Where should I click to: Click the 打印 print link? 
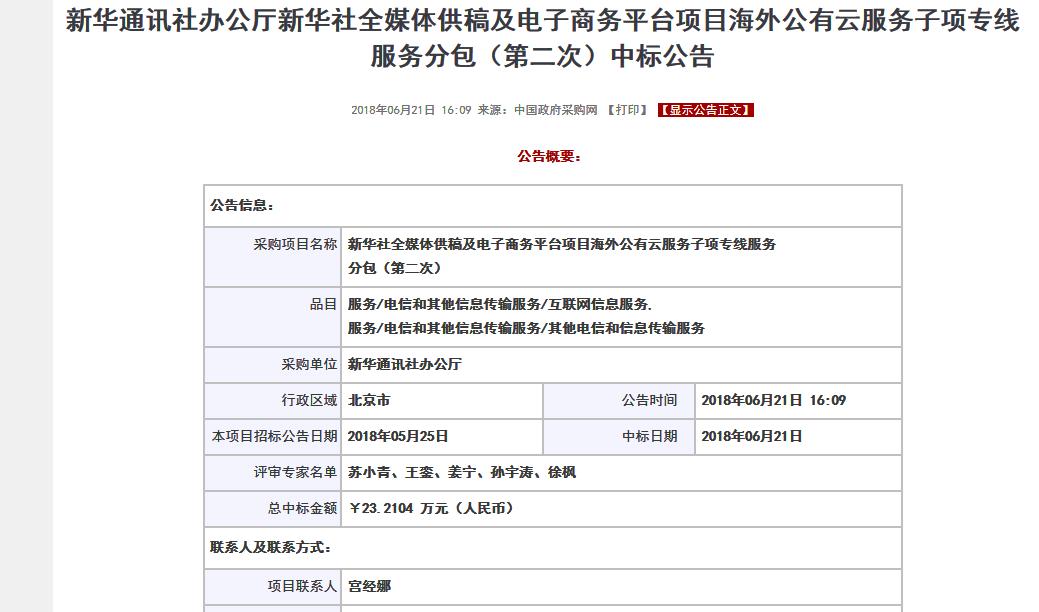(626, 110)
